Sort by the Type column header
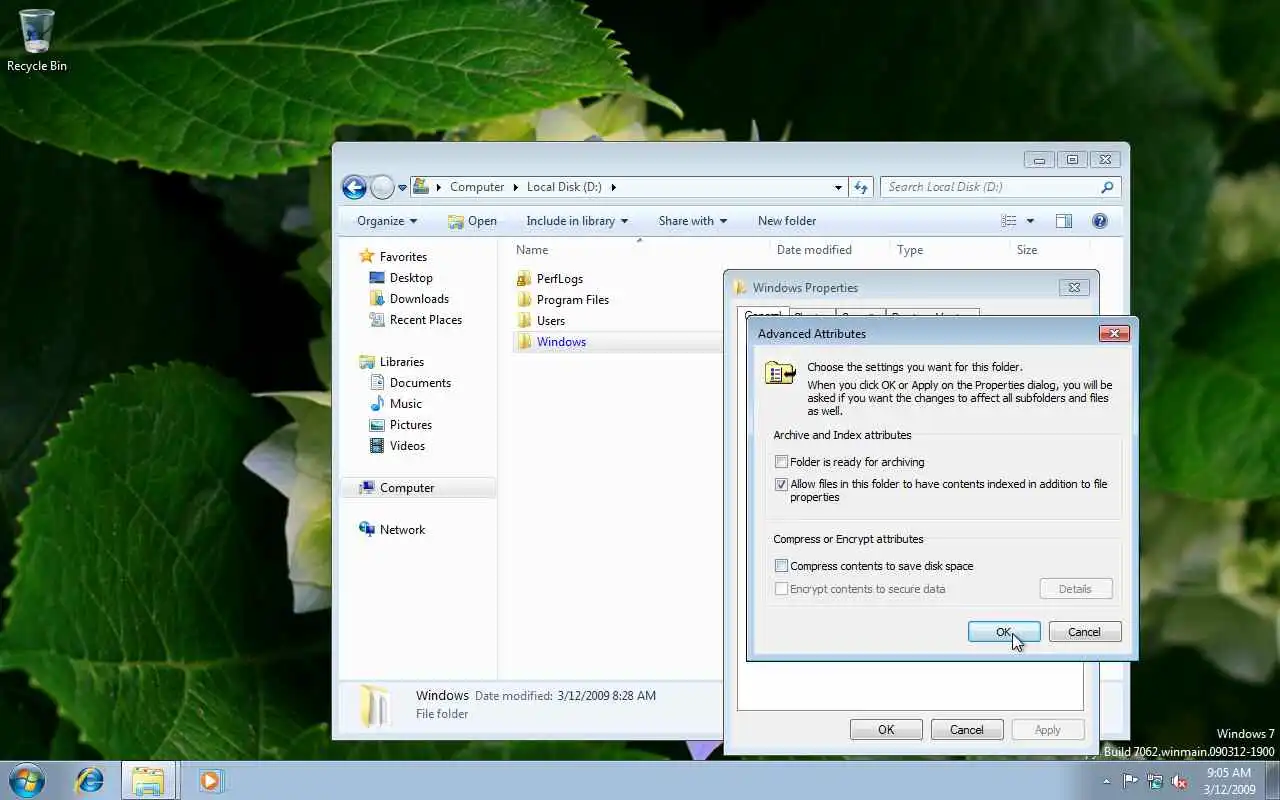 (950, 250)
